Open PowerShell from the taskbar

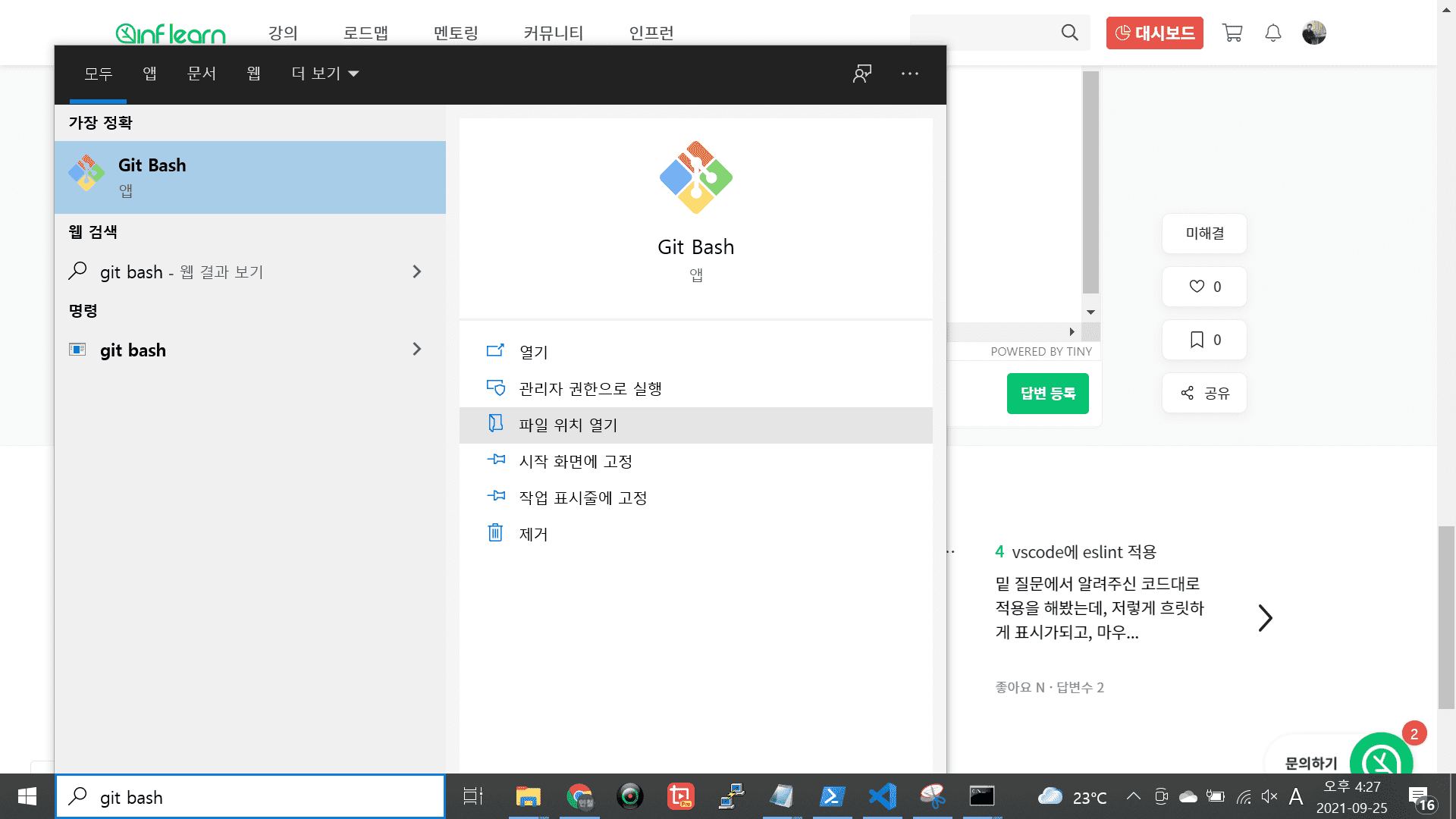[x=832, y=796]
